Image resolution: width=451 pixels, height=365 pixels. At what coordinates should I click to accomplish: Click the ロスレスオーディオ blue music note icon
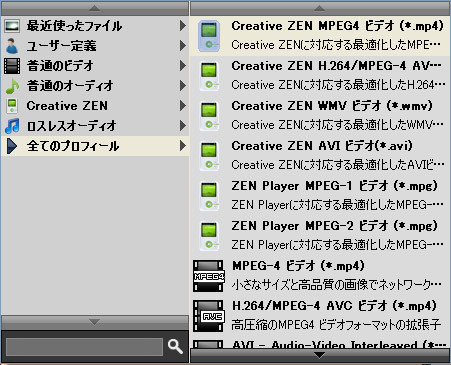click(x=12, y=126)
